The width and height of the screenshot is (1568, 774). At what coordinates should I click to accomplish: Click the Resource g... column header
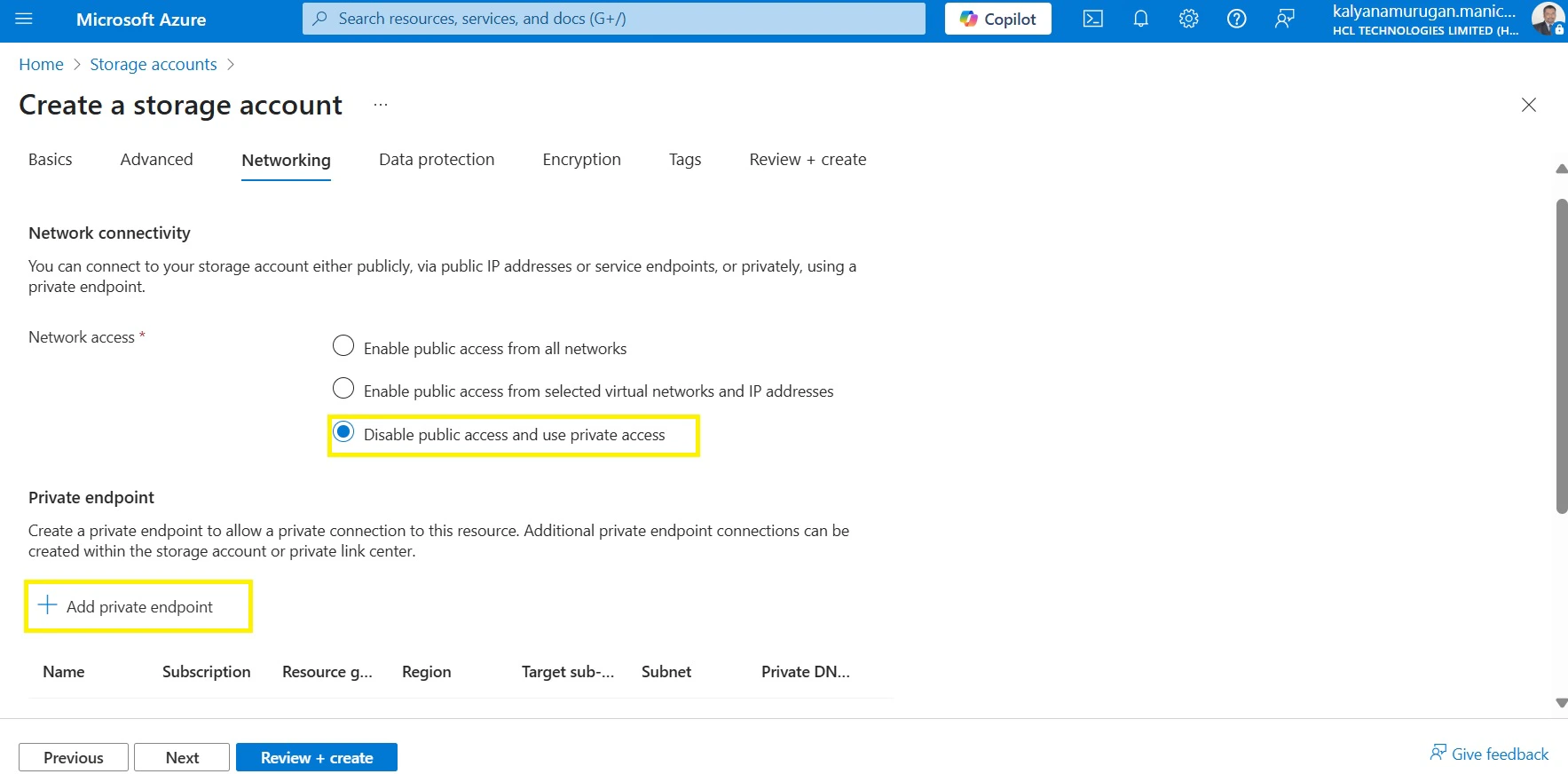[327, 672]
